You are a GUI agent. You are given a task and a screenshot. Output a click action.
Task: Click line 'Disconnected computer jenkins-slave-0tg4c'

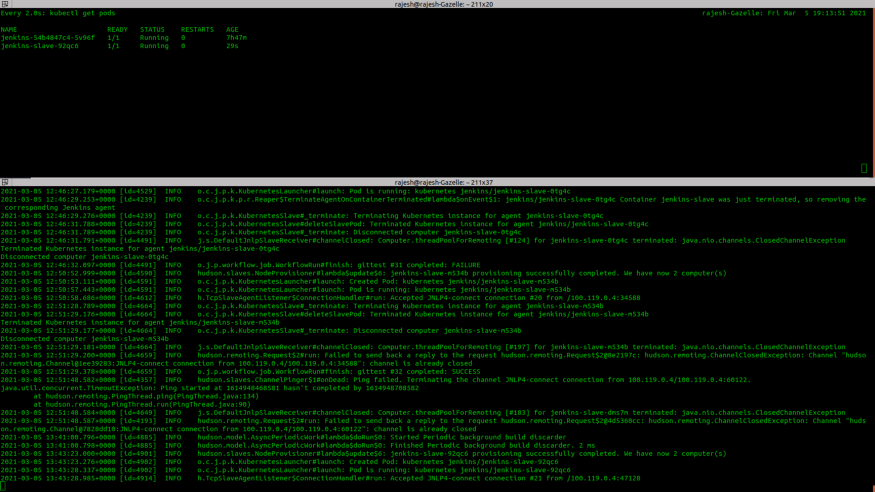tap(84, 257)
